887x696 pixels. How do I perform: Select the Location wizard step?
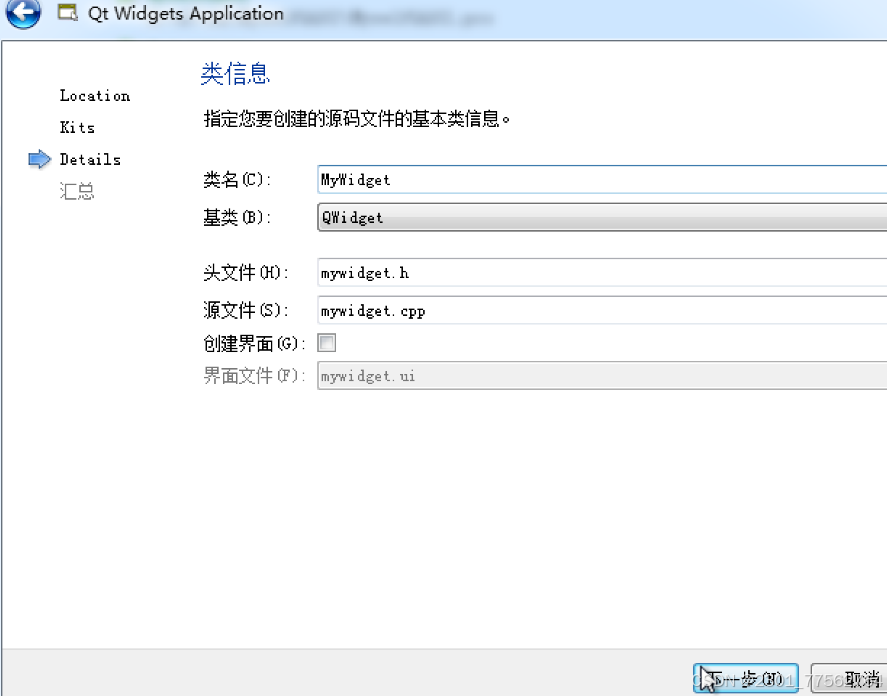(95, 96)
